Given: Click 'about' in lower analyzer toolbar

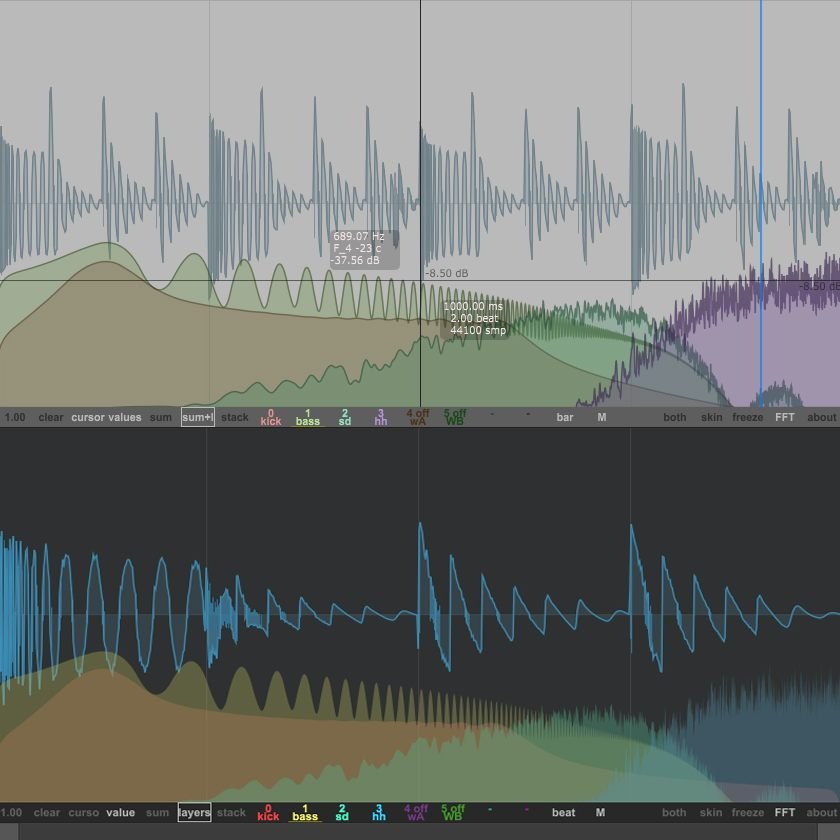Looking at the screenshot, I should (821, 813).
